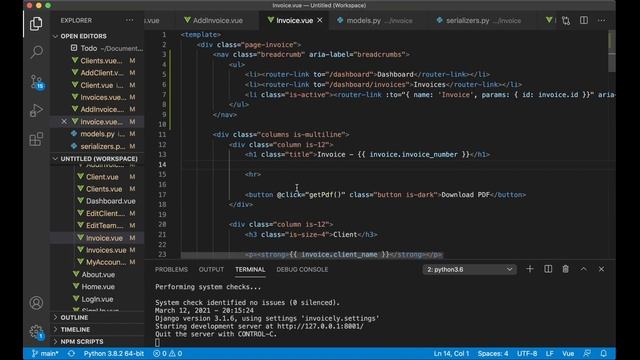
Task: Close the Invoice.vue editor tab
Action: tap(320, 20)
